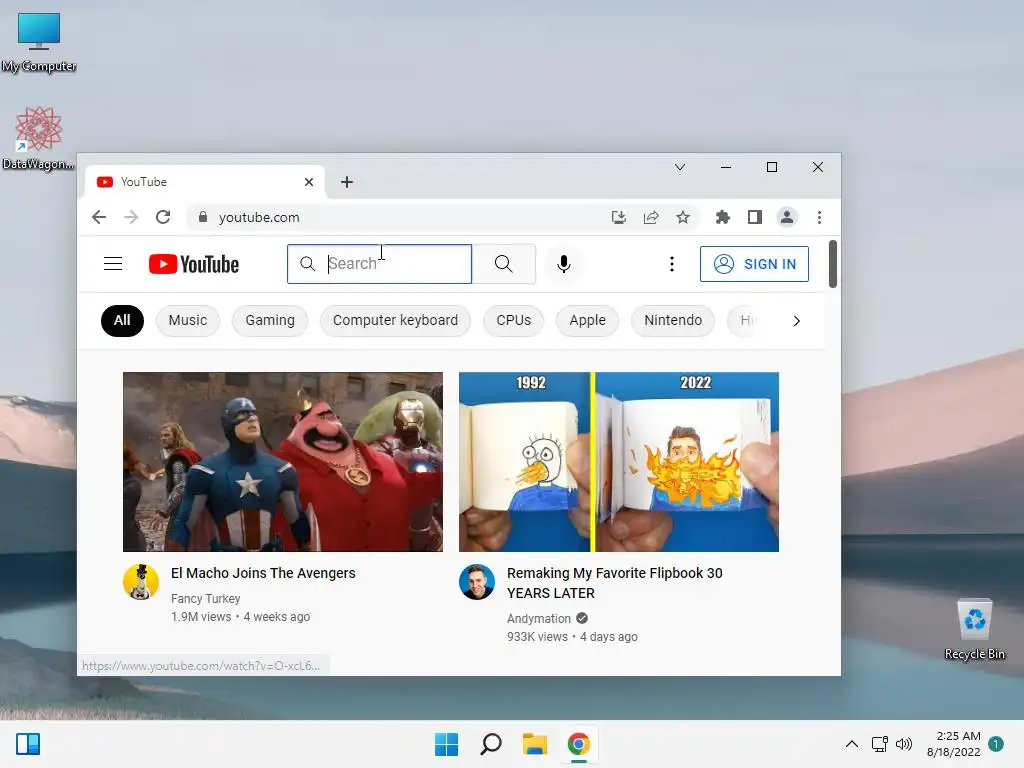Select the All filter chip
The height and width of the screenshot is (768, 1024).
[x=122, y=321]
